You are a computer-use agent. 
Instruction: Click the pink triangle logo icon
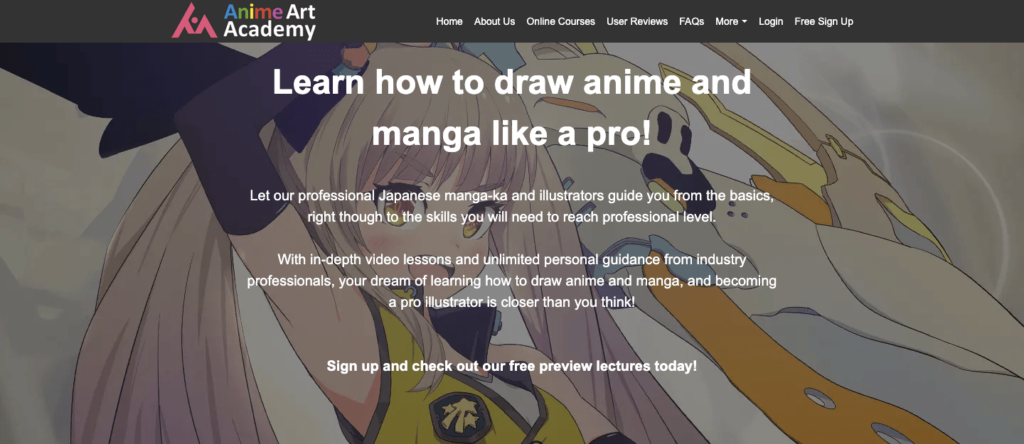tap(194, 21)
